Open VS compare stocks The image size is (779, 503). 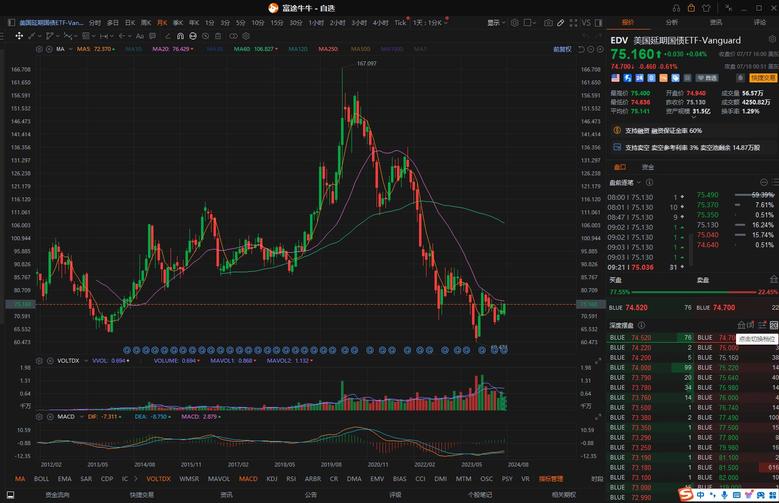(586, 23)
